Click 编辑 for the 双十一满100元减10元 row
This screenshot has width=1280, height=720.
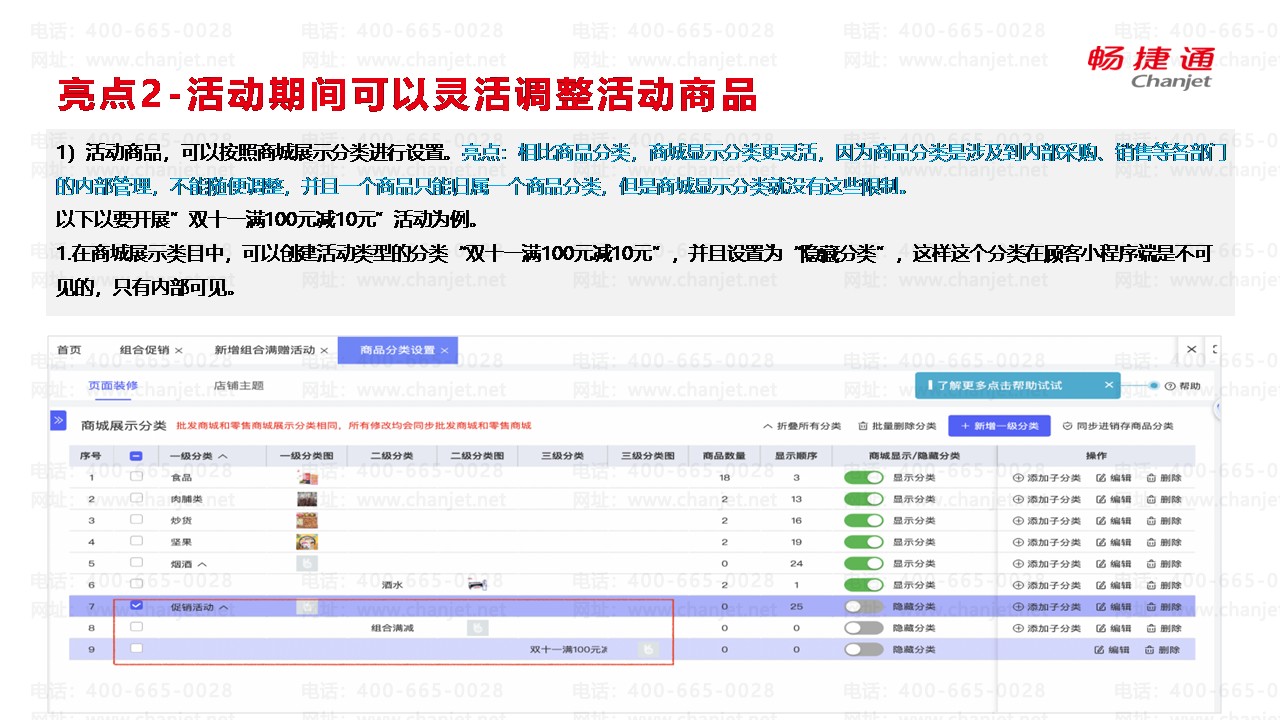point(1113,650)
